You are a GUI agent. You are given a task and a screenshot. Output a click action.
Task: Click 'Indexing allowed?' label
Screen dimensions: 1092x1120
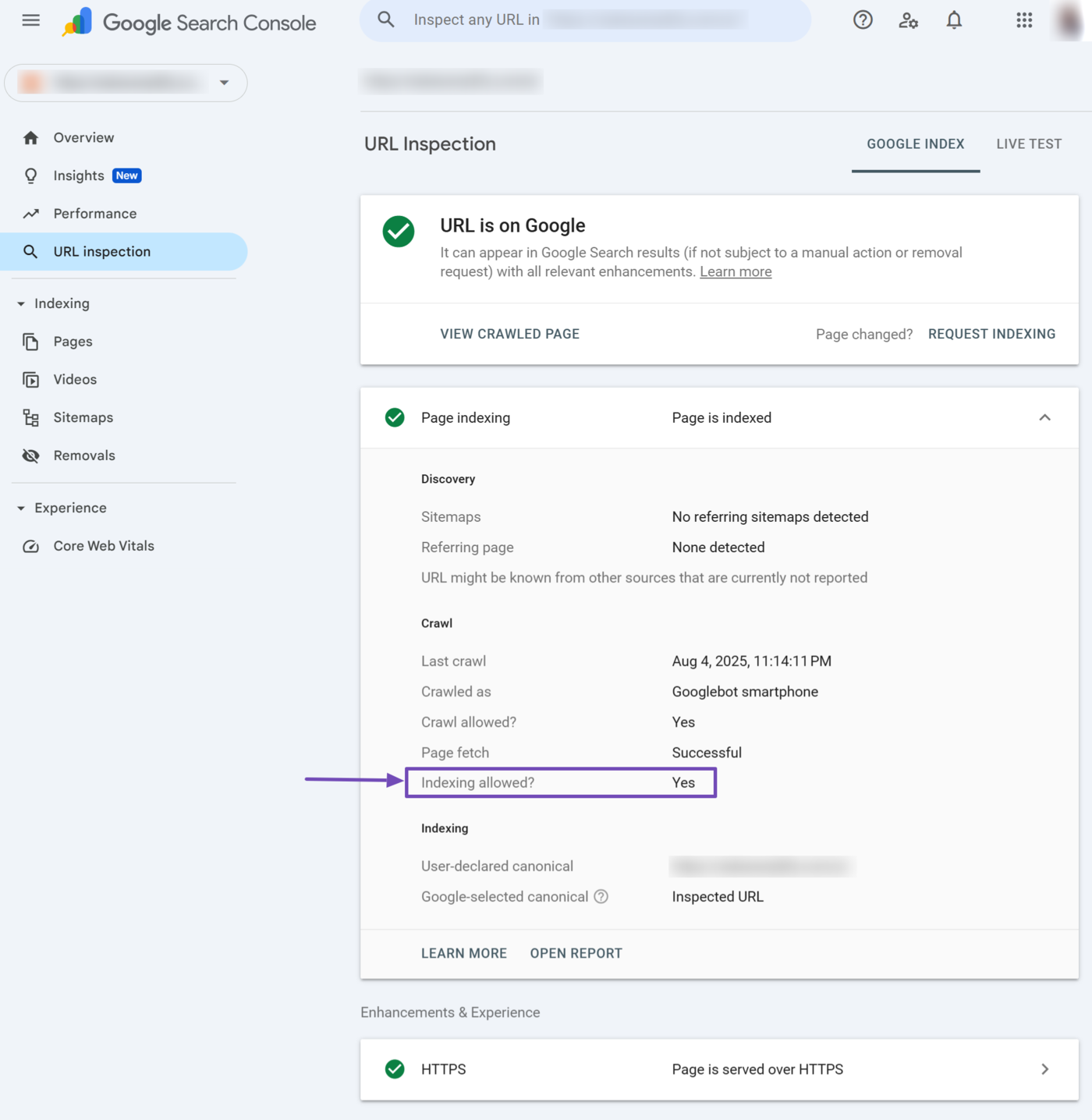[x=477, y=782]
